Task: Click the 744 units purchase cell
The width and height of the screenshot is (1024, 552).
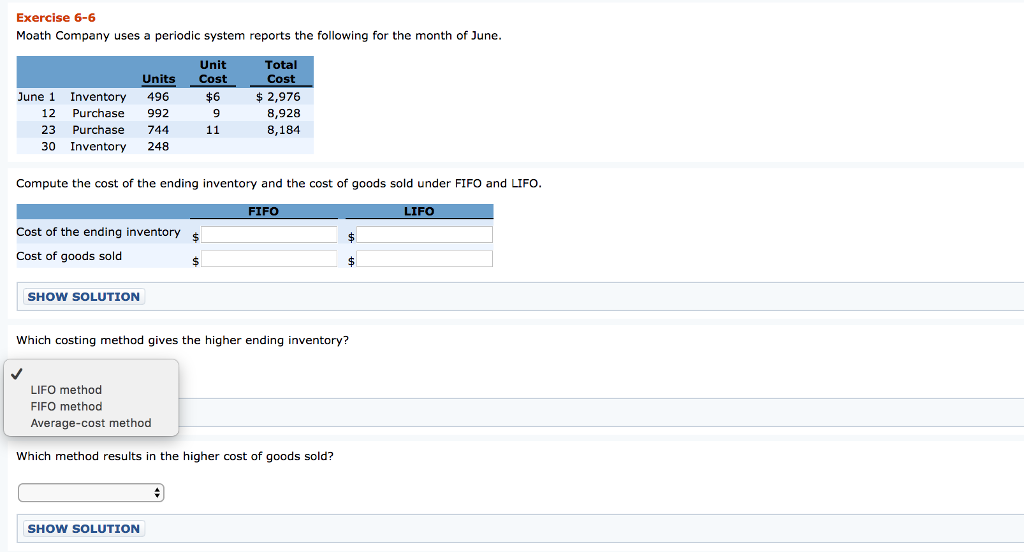Action: pyautogui.click(x=158, y=130)
